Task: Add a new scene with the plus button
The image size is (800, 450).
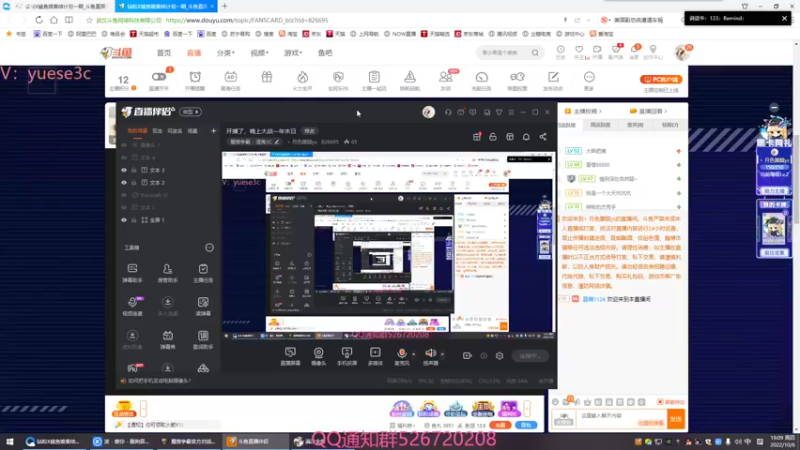Action: point(213,131)
